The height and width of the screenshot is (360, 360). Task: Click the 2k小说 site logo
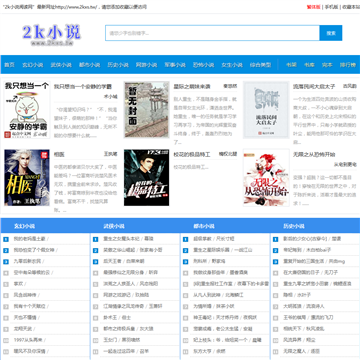(x=52, y=34)
